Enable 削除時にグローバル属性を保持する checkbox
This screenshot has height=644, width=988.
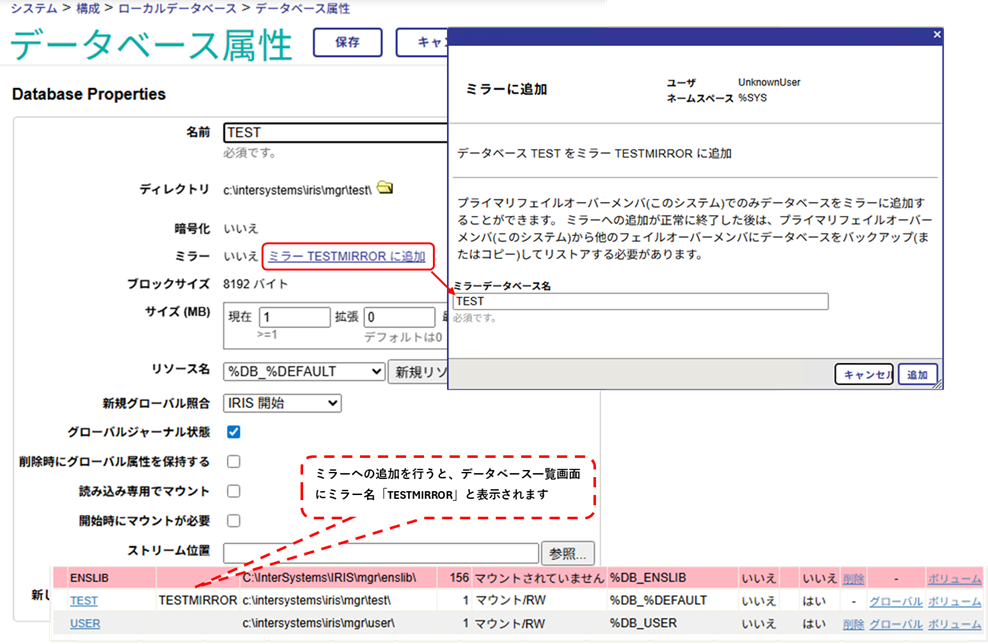pos(233,462)
